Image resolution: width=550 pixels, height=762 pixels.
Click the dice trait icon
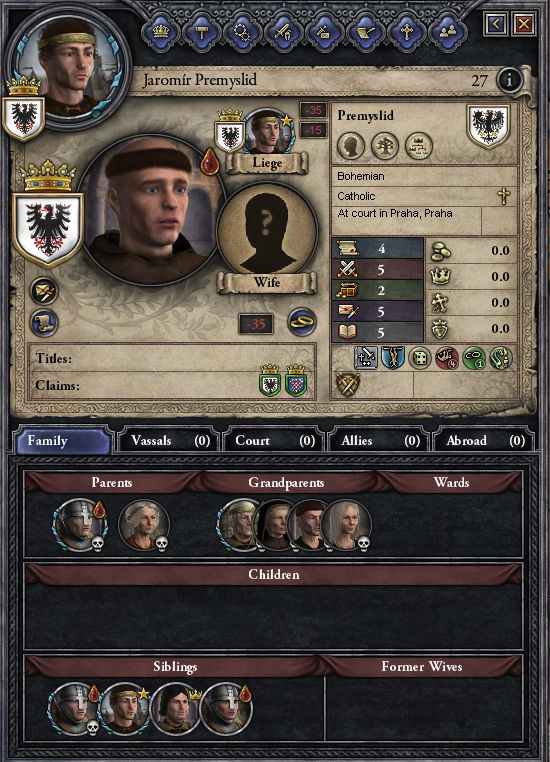click(x=420, y=359)
